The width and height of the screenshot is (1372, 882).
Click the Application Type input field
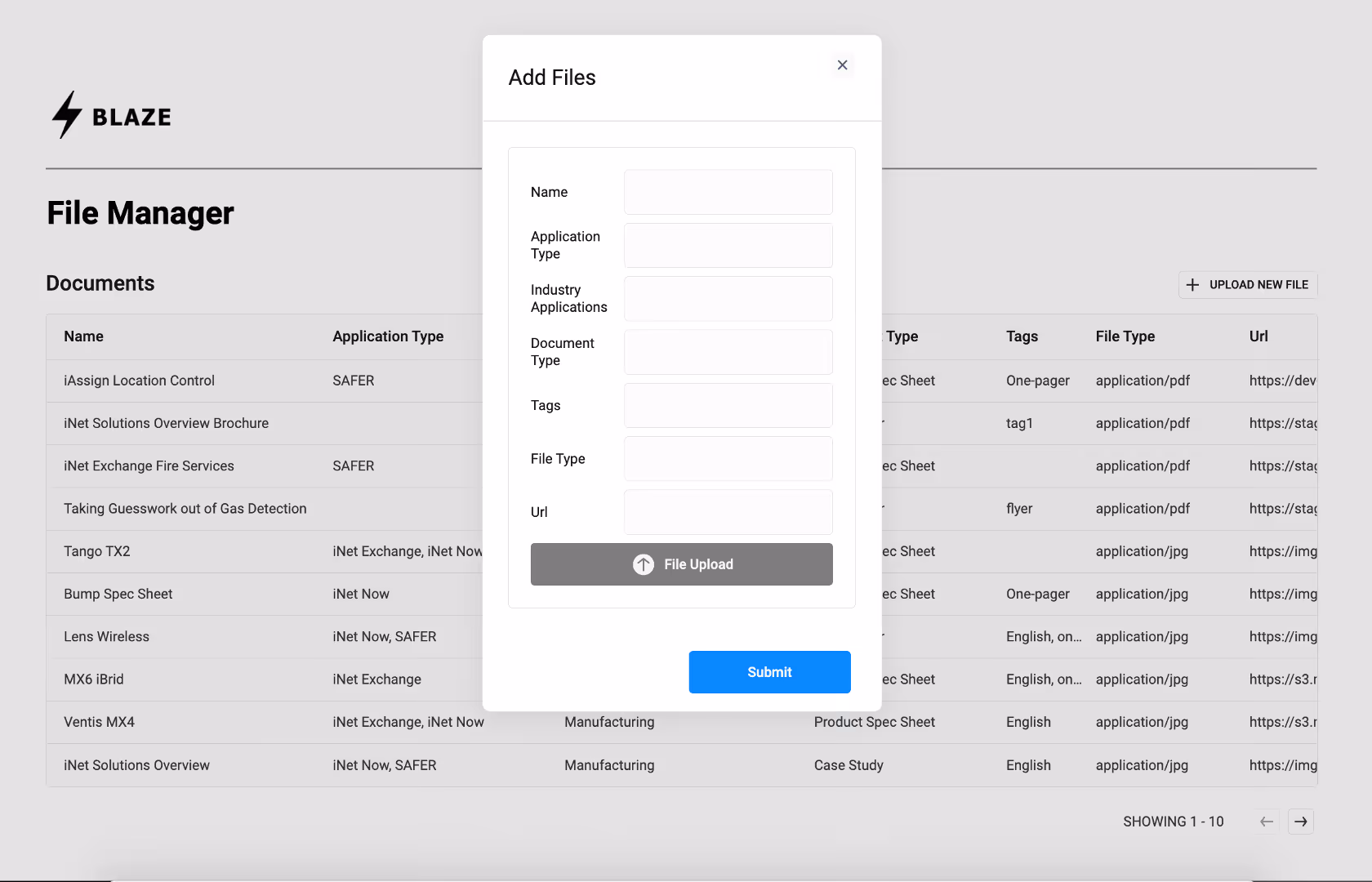click(x=728, y=245)
